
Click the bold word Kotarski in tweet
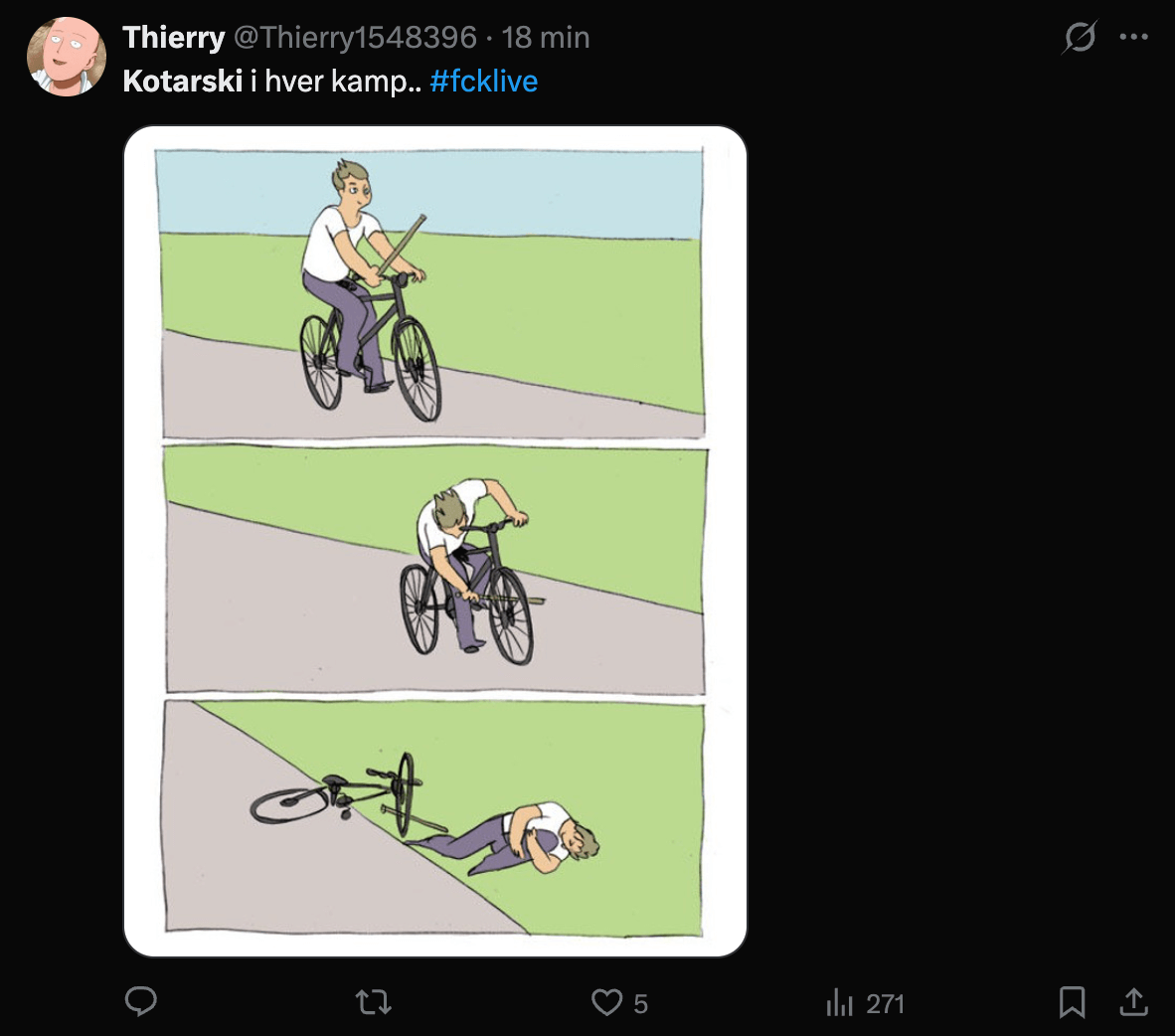(182, 81)
